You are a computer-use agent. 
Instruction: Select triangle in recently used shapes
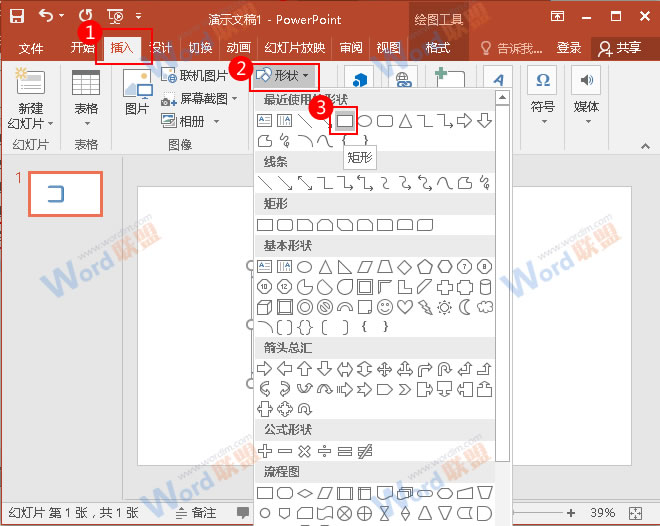405,121
